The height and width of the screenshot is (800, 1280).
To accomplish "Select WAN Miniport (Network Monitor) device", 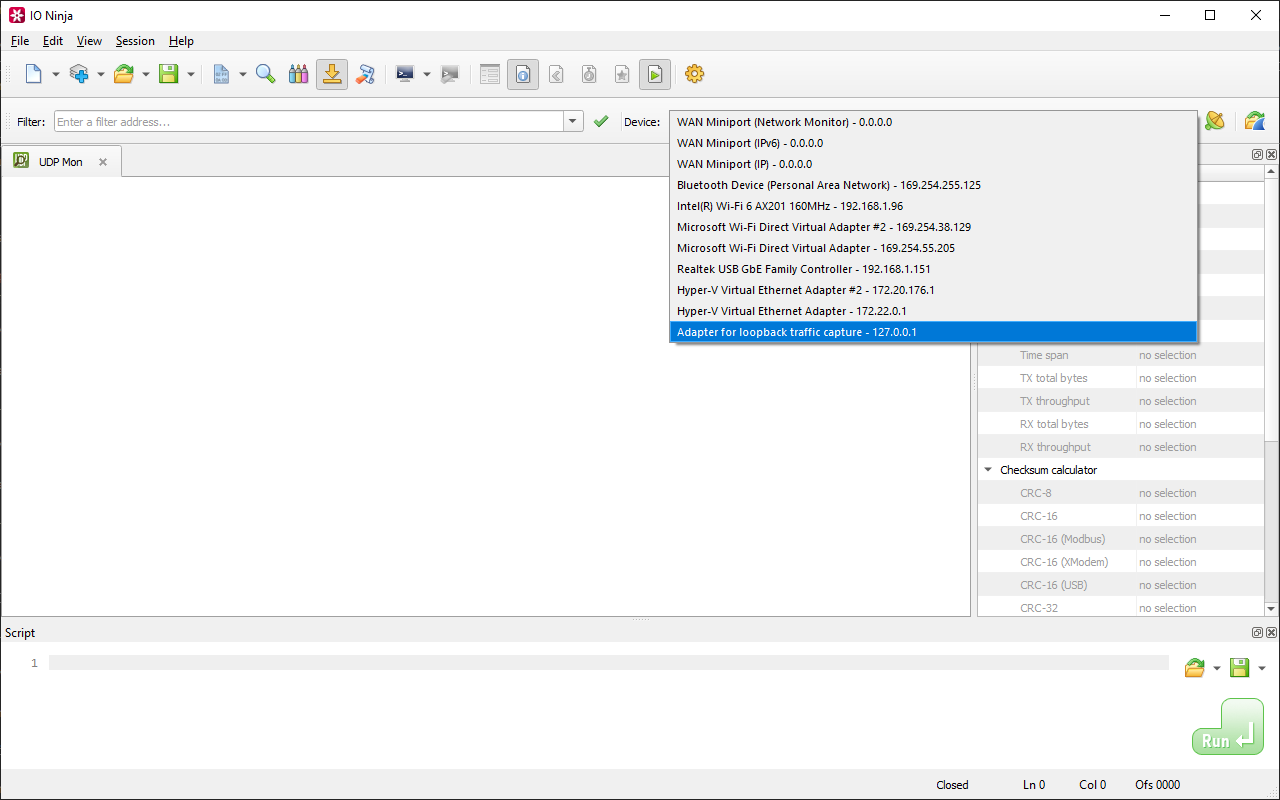I will (x=933, y=122).
